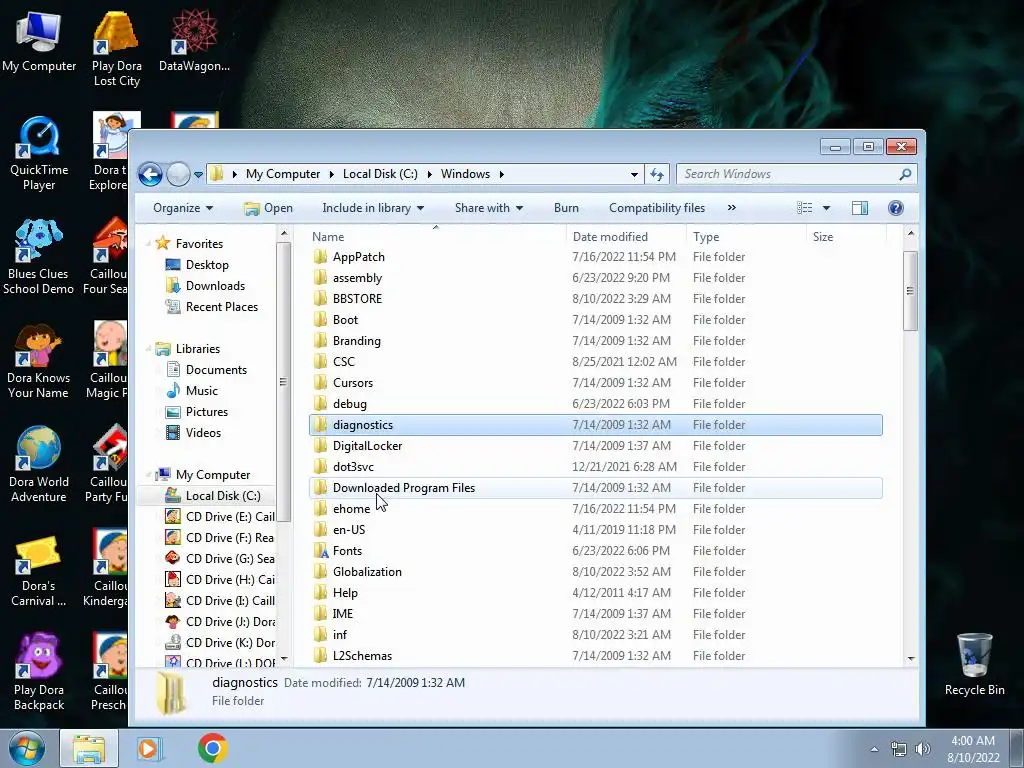Select the DigitalLocker folder
Image resolution: width=1024 pixels, height=768 pixels.
click(367, 445)
